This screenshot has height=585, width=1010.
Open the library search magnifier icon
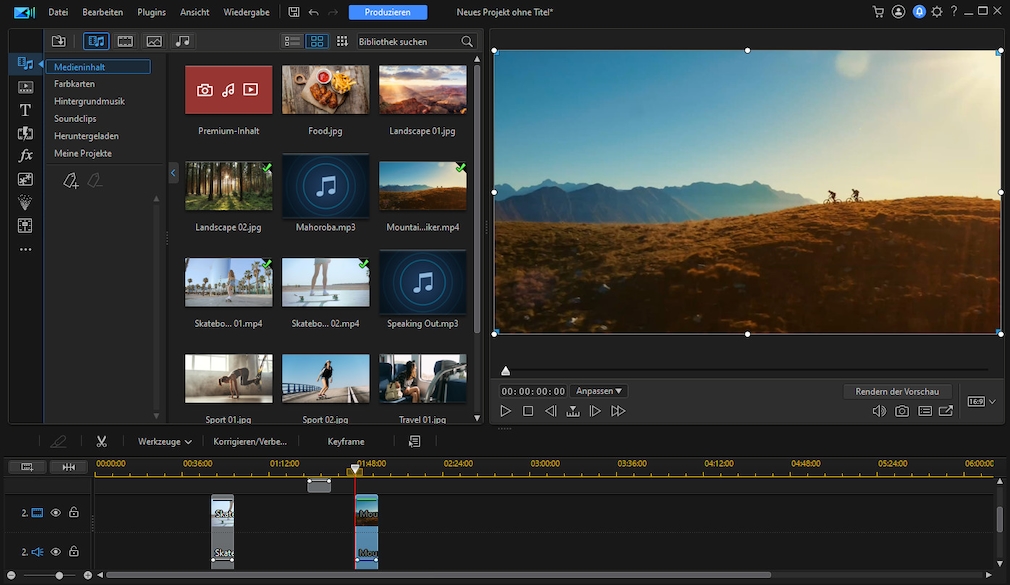pos(466,41)
